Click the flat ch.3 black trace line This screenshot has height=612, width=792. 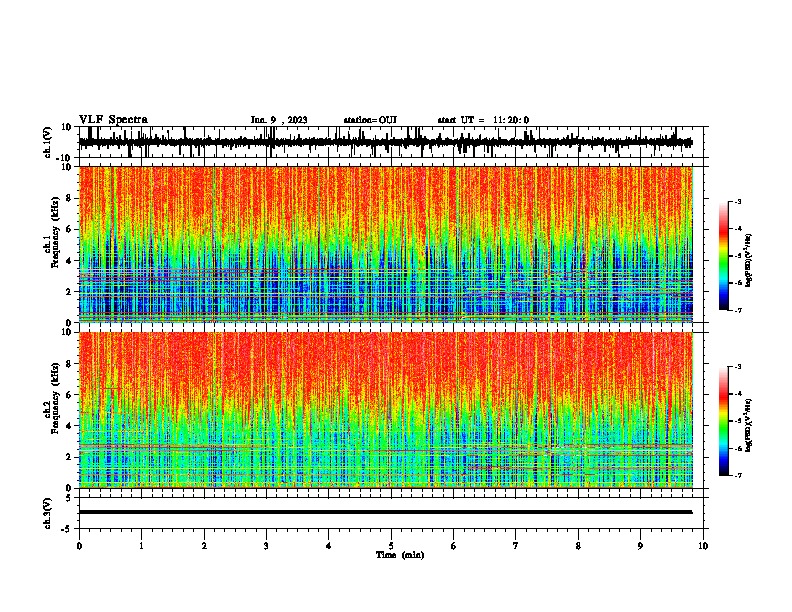386,512
